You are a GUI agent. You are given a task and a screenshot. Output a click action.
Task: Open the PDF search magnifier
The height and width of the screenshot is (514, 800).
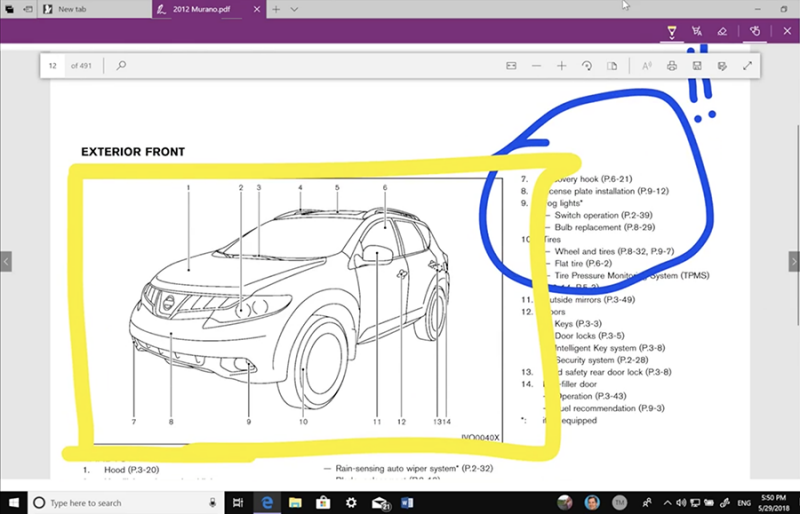[x=121, y=65]
